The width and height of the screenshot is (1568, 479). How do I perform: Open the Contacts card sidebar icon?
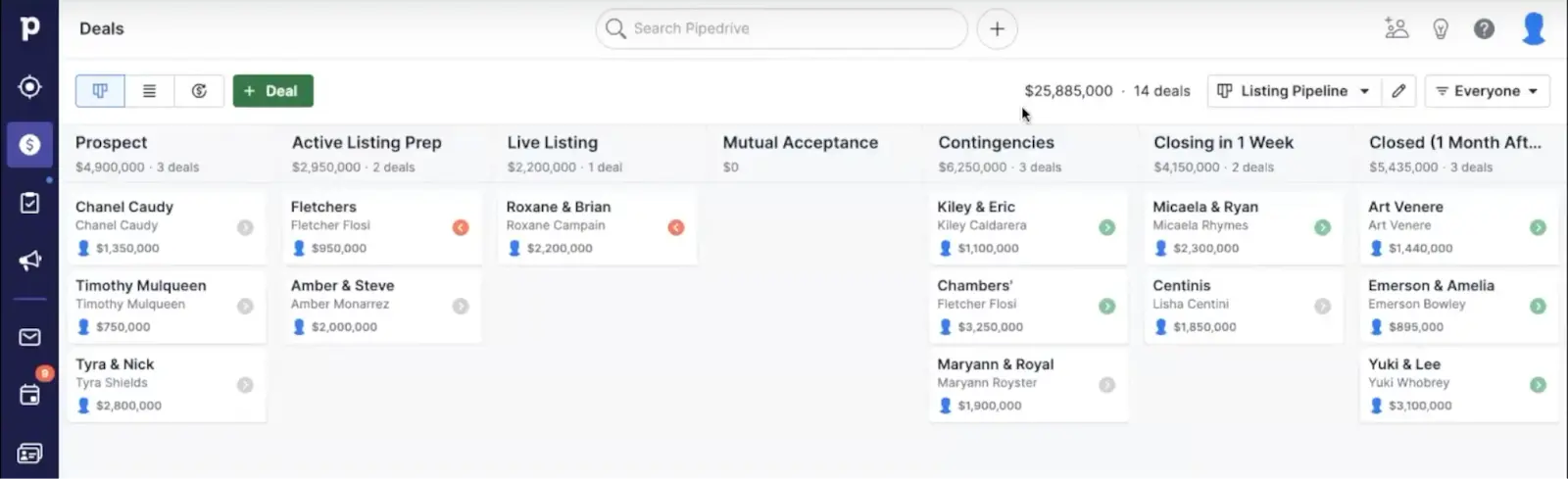pyautogui.click(x=29, y=454)
